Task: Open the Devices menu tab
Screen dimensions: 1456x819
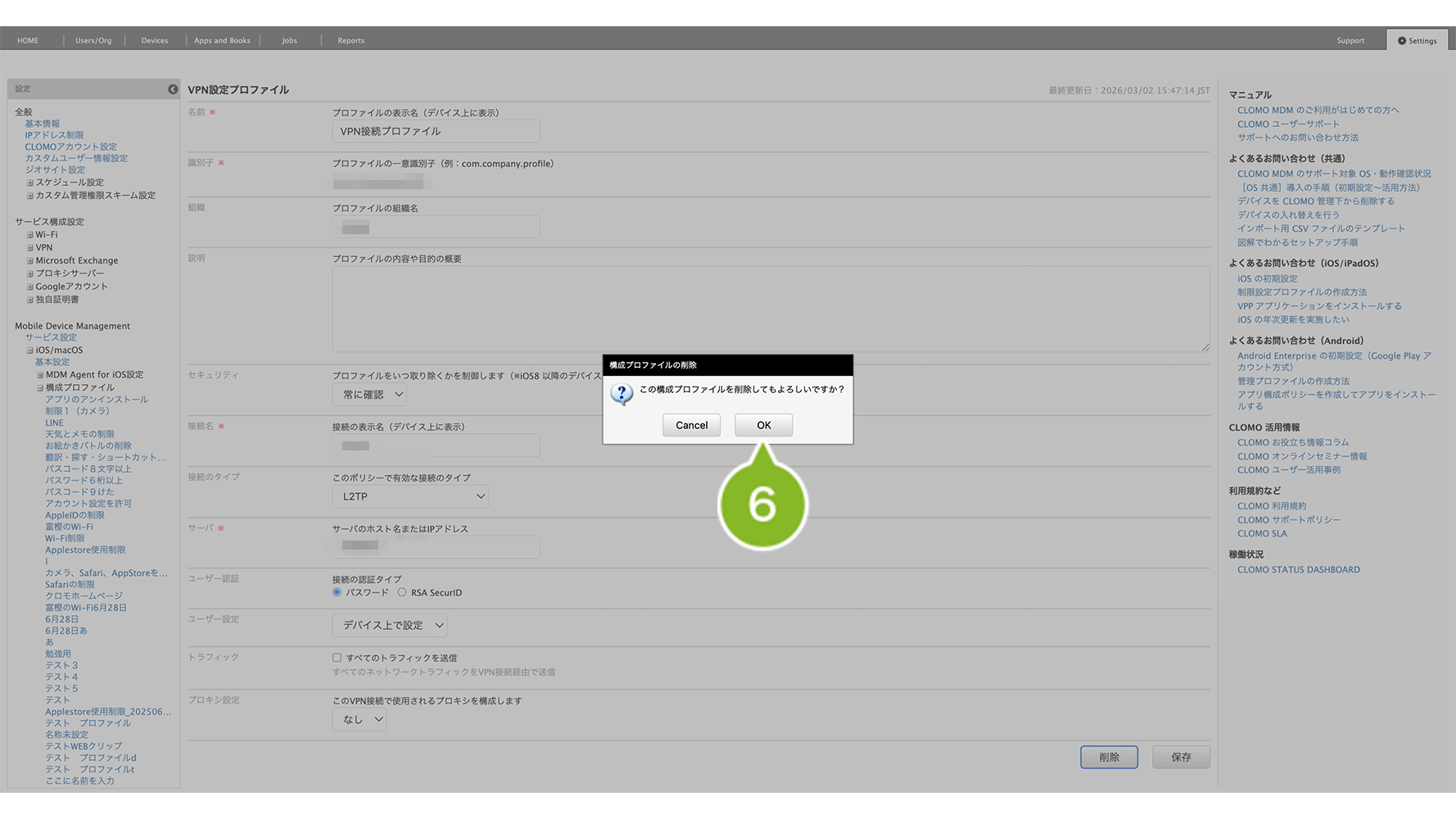Action: [x=154, y=40]
